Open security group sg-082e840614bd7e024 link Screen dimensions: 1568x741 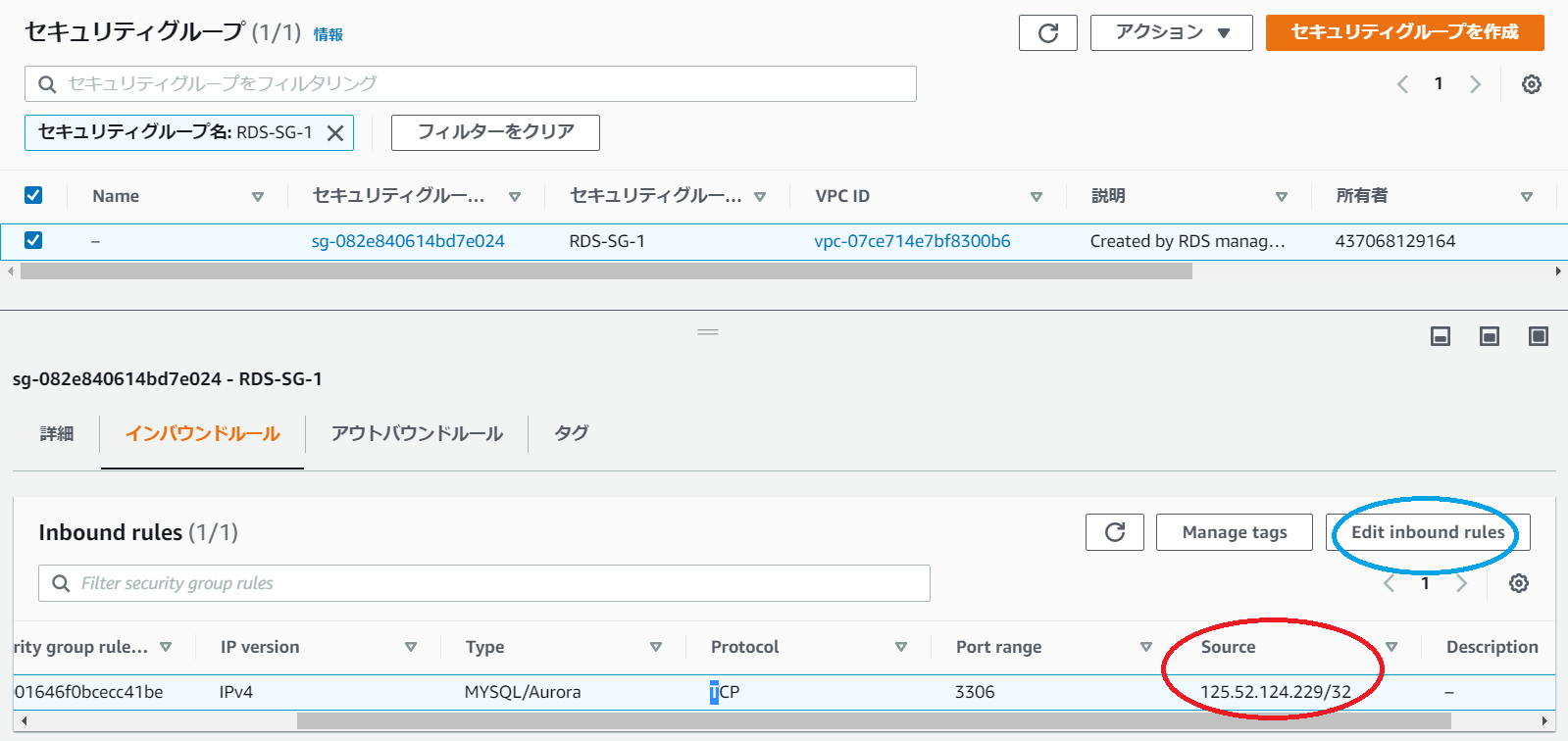tap(408, 241)
